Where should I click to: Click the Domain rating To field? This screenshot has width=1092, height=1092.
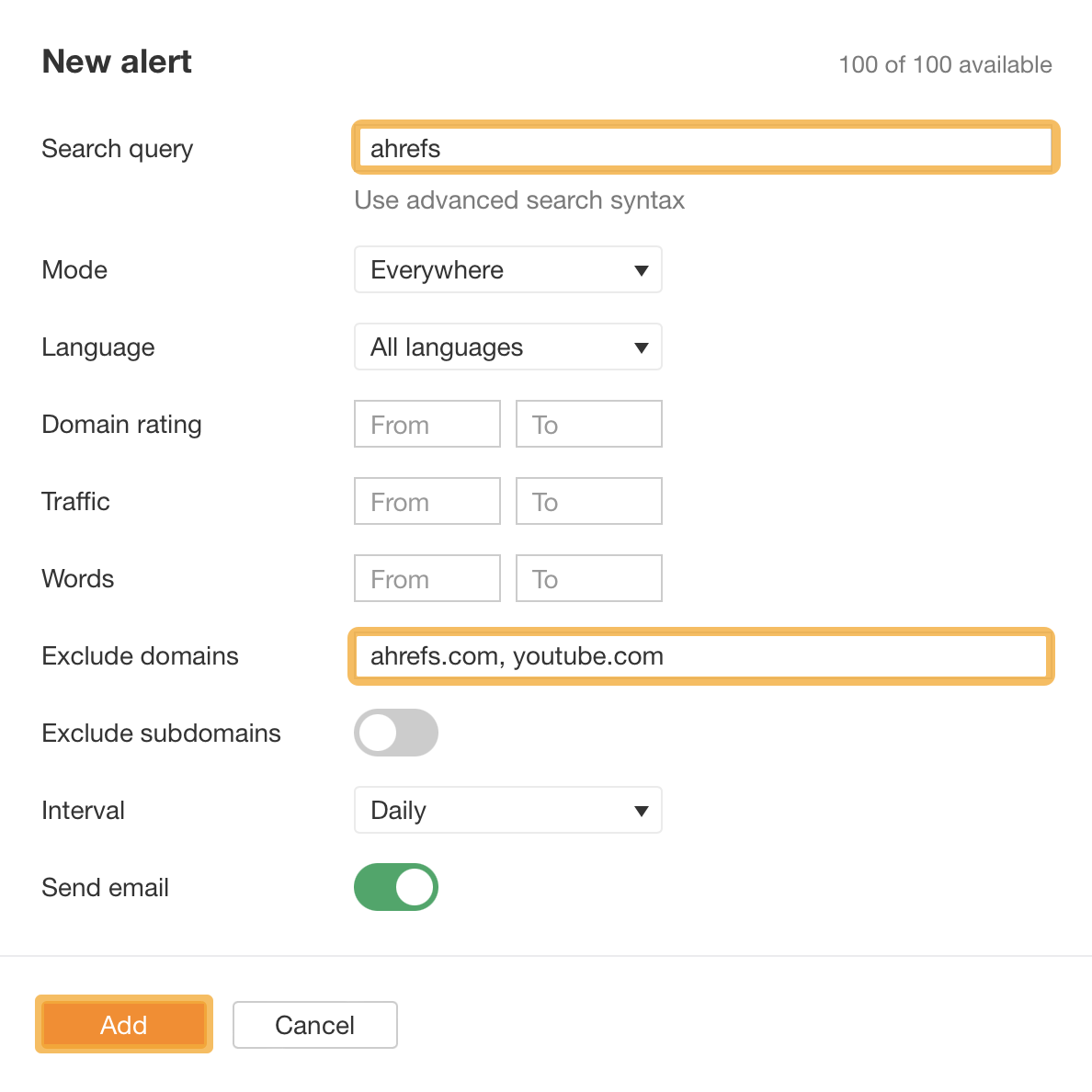[588, 424]
